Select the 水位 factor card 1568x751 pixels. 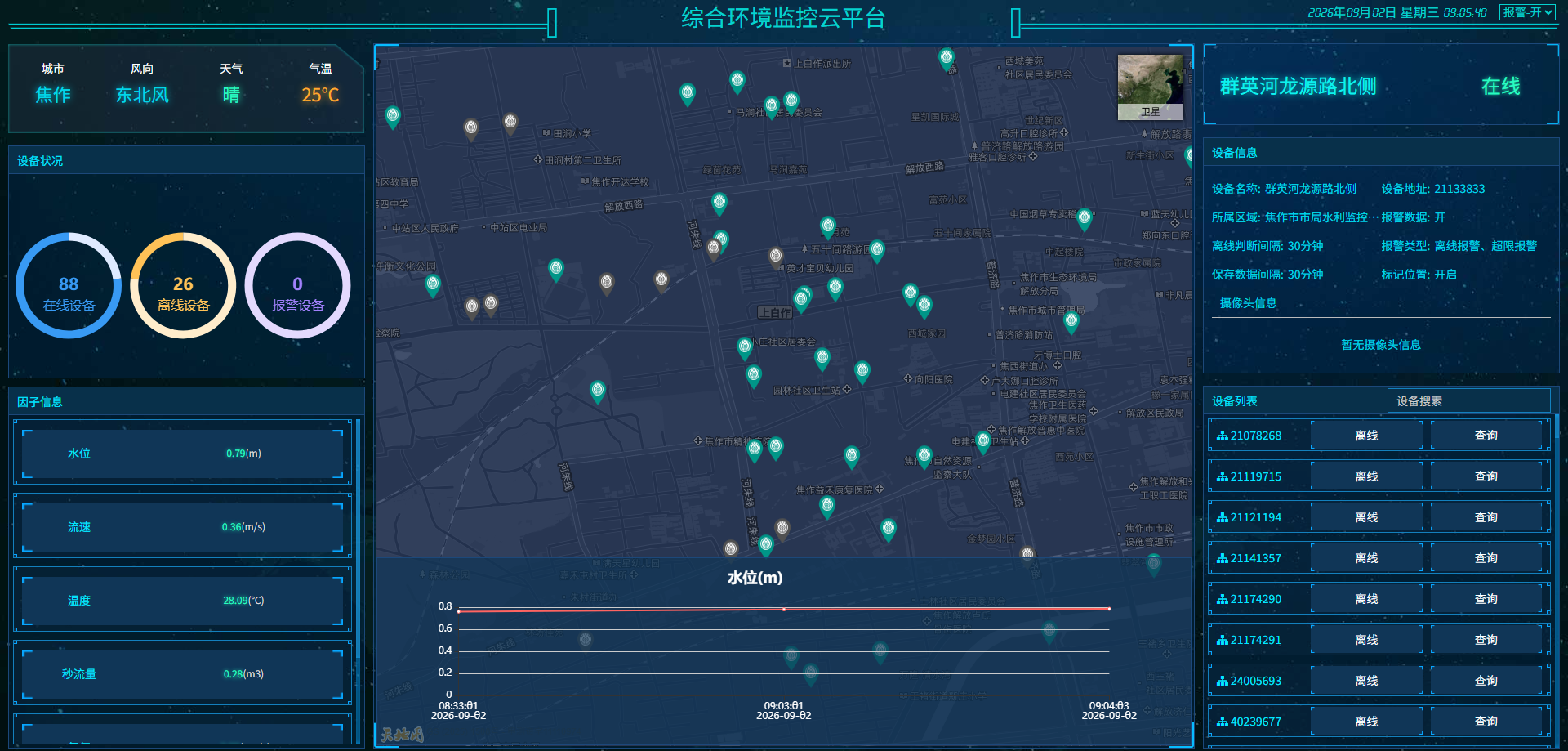click(x=183, y=454)
